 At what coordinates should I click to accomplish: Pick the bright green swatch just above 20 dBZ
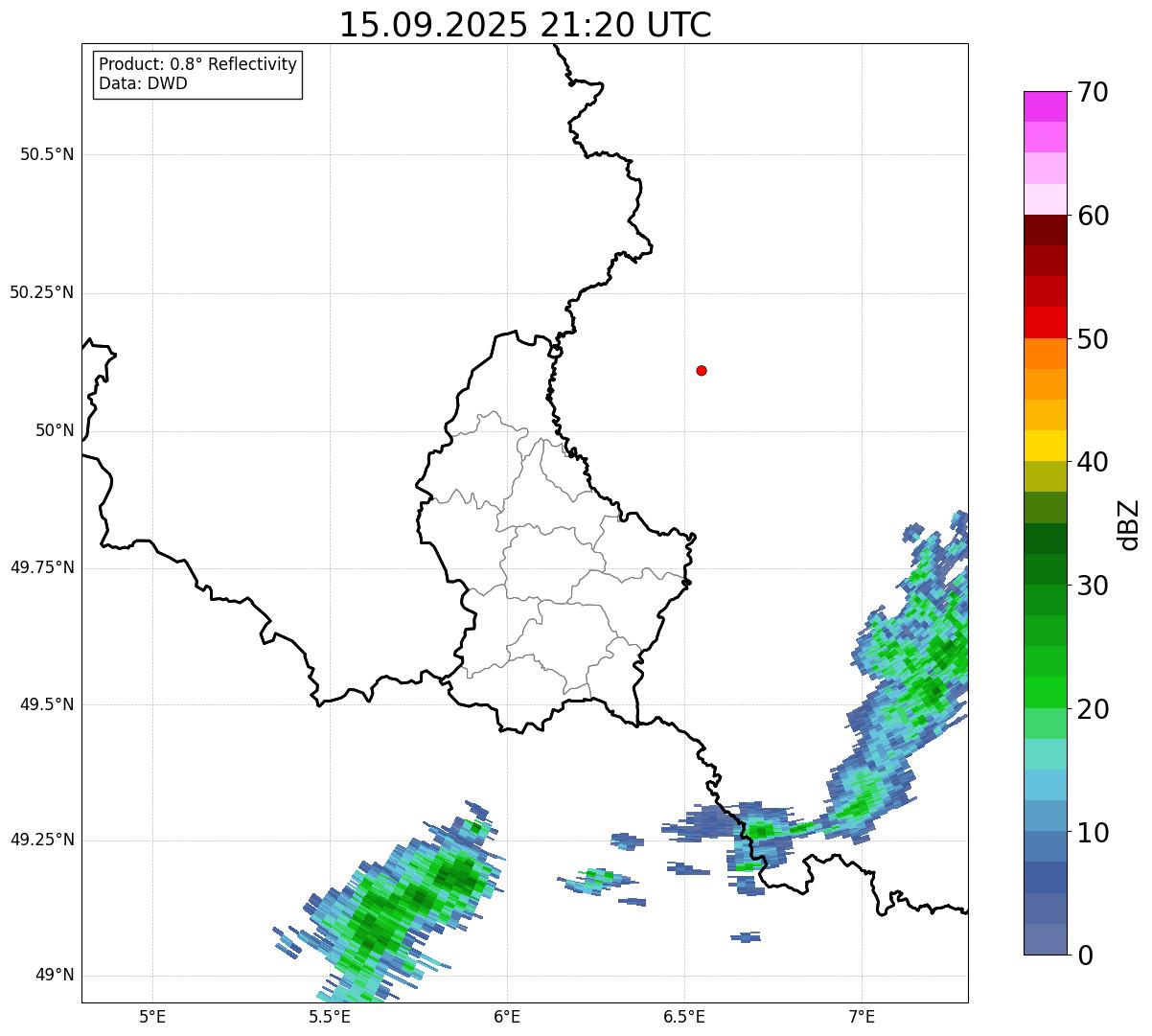click(1045, 693)
